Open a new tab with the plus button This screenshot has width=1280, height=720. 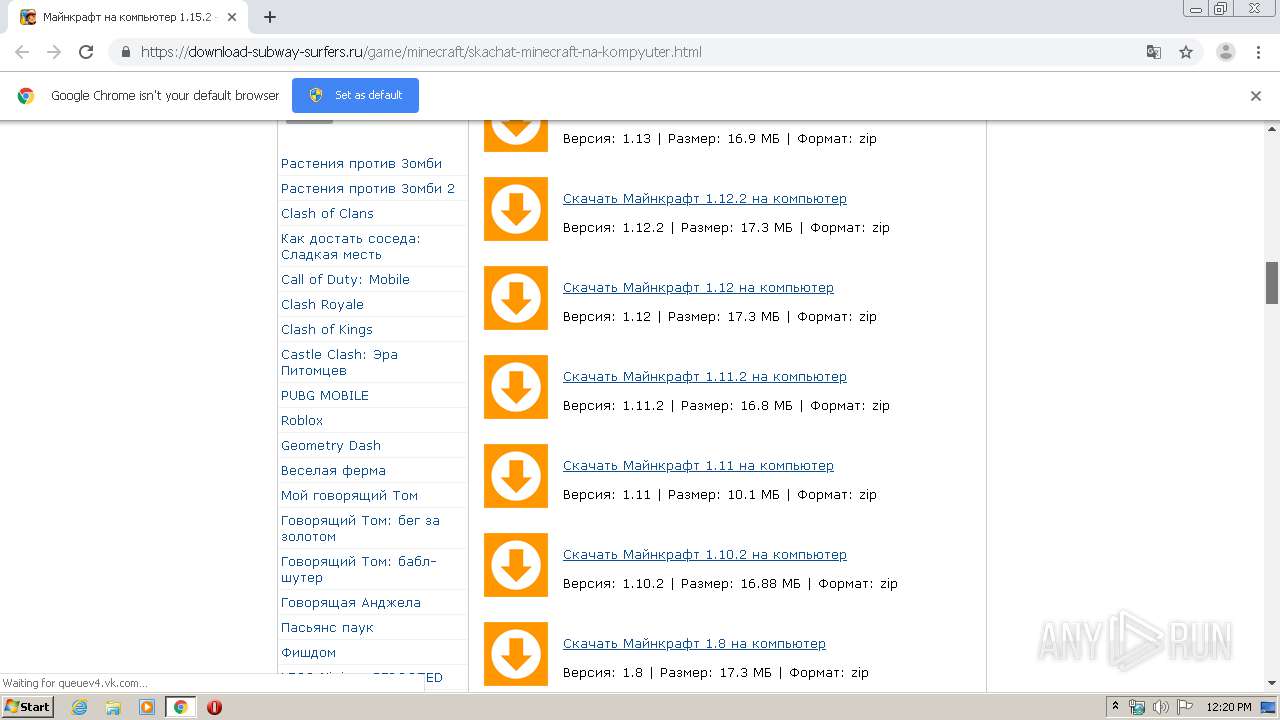click(270, 17)
